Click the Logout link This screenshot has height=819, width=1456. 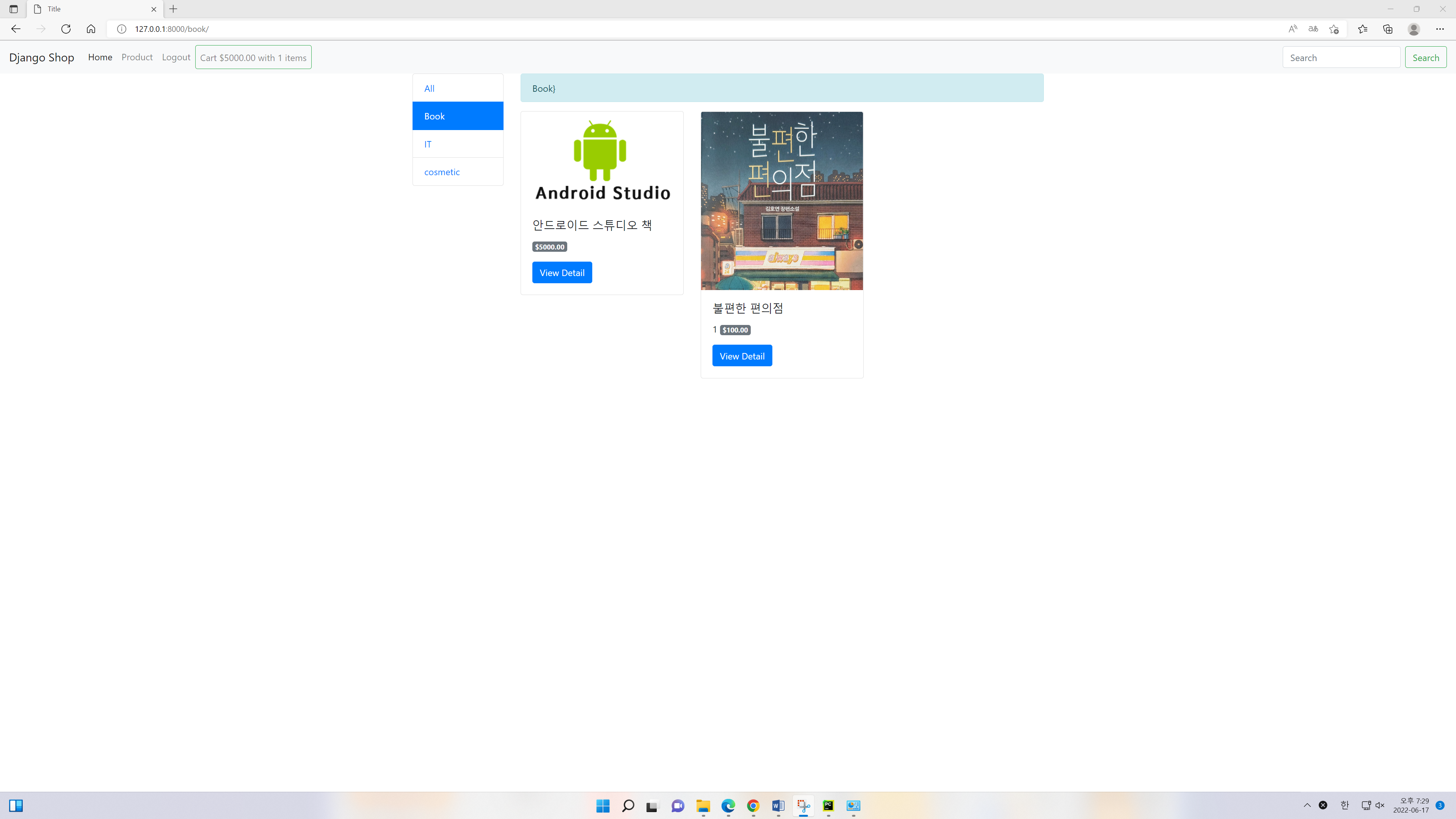pos(176,57)
